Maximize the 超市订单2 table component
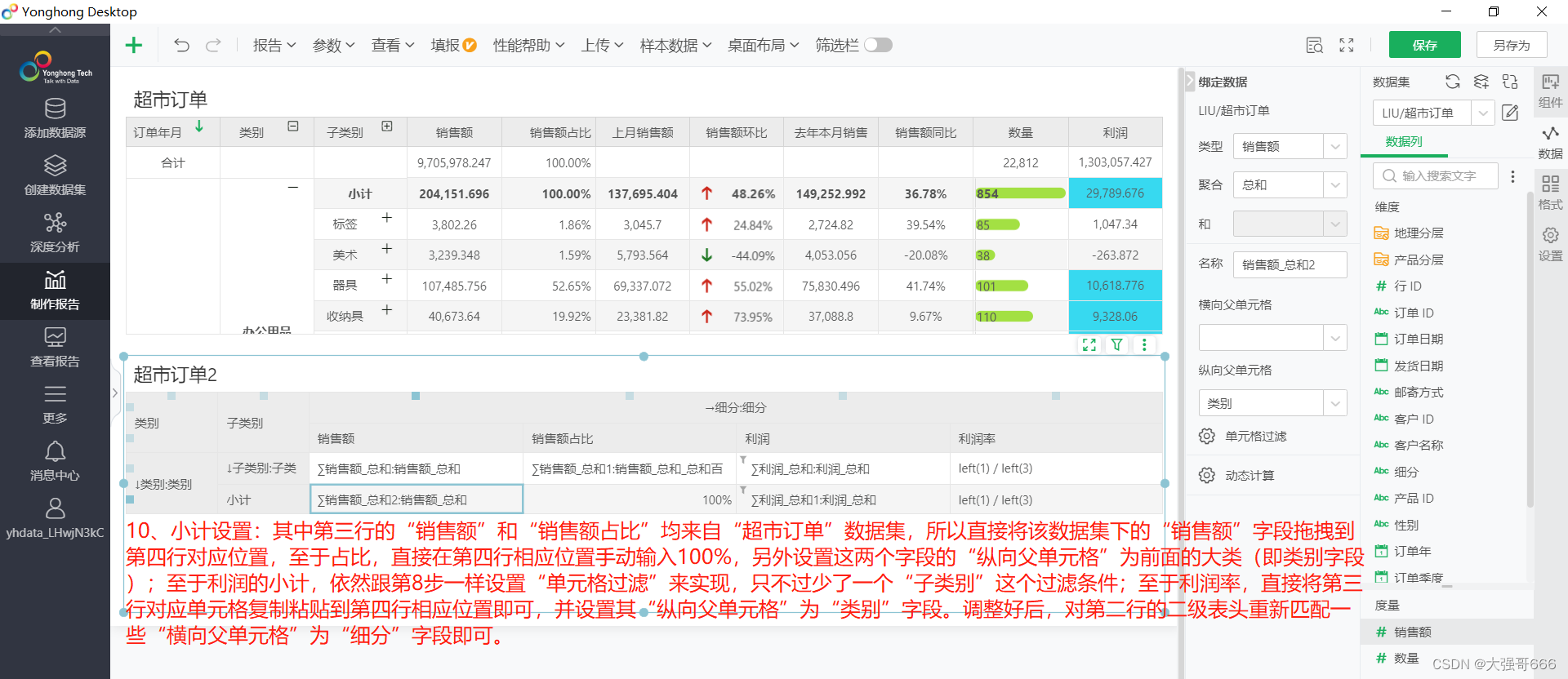The image size is (1568, 679). point(1089,344)
